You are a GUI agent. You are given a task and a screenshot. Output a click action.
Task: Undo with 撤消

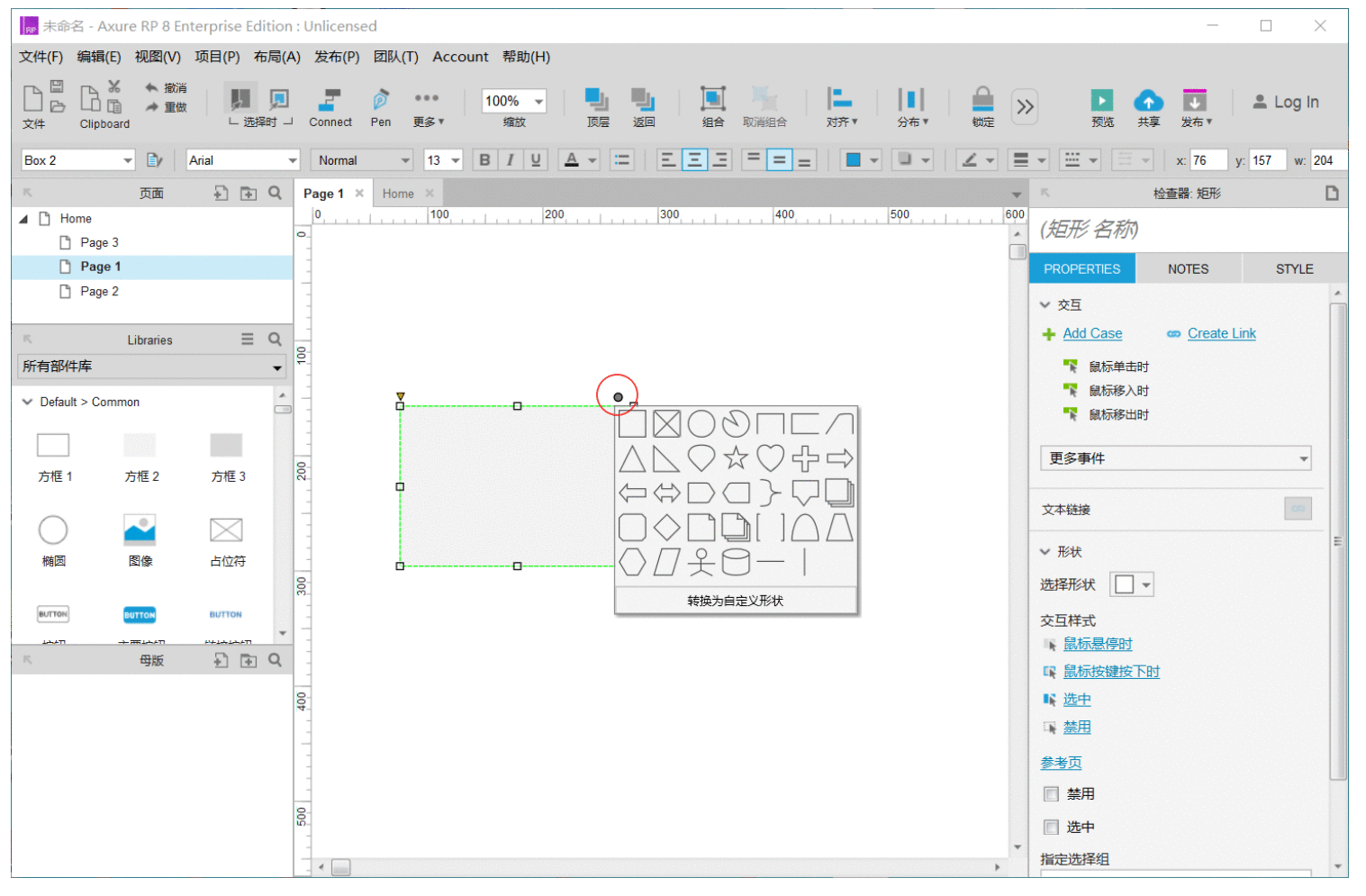coord(166,87)
